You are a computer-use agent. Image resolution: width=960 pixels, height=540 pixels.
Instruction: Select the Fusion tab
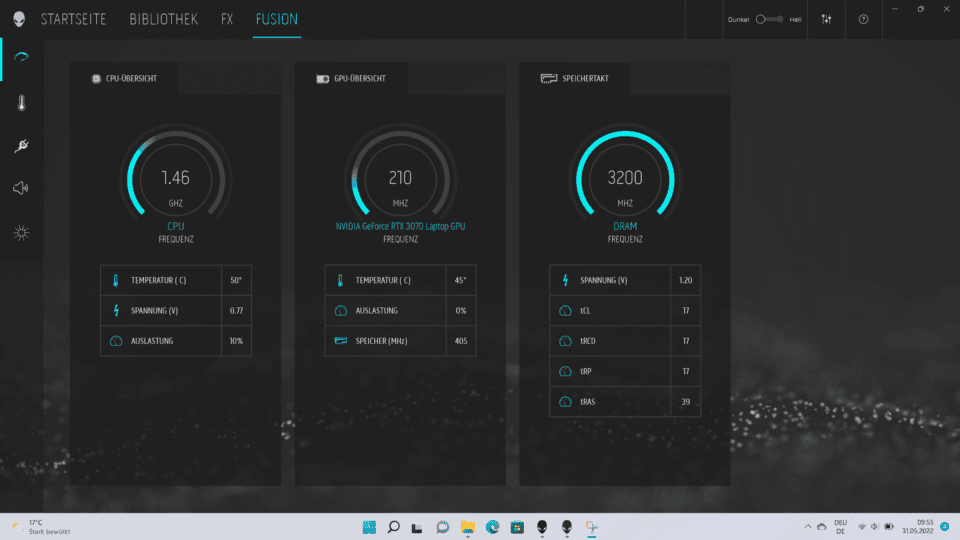pos(276,19)
